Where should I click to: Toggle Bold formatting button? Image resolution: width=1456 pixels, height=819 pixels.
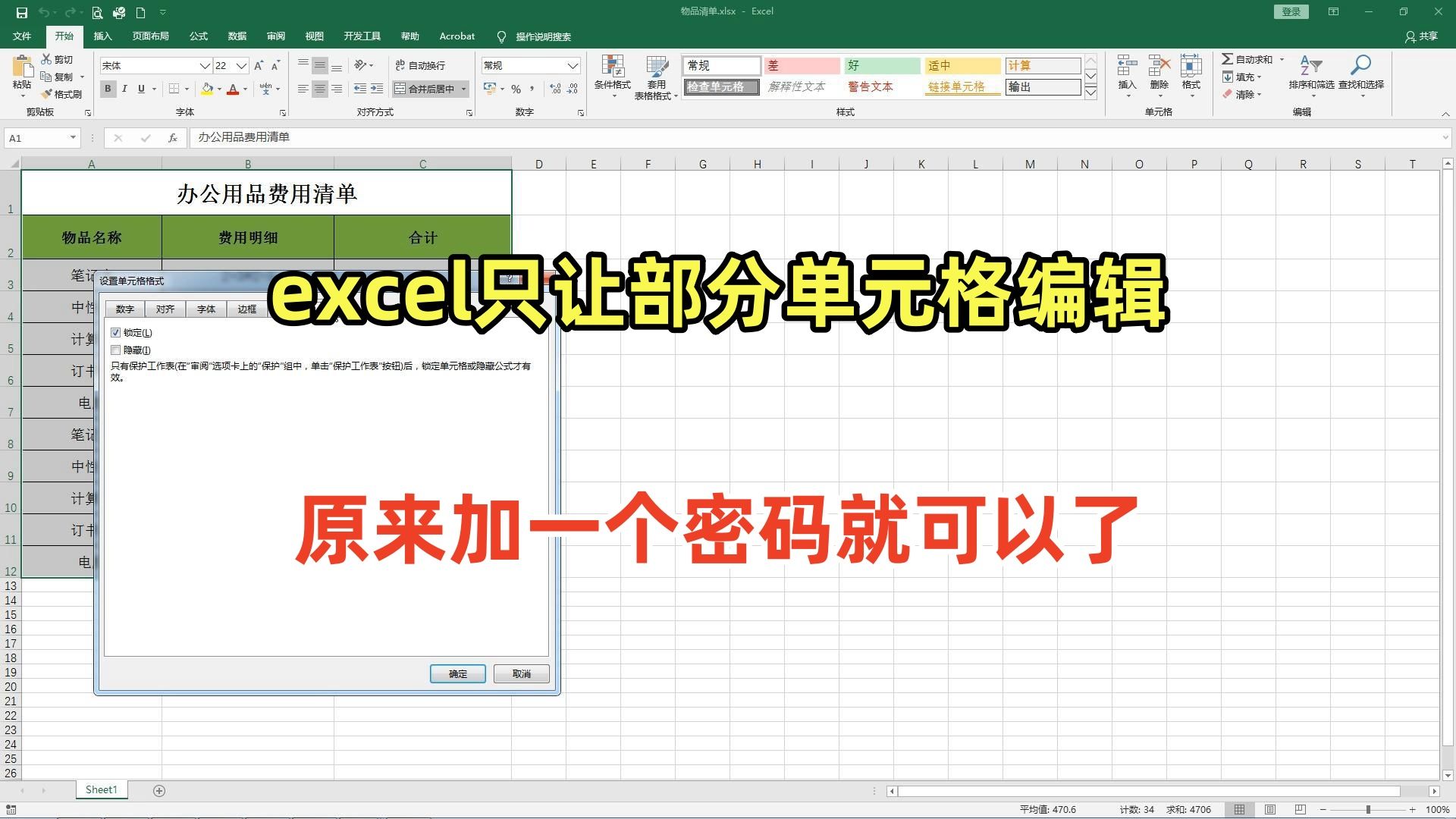pyautogui.click(x=108, y=89)
